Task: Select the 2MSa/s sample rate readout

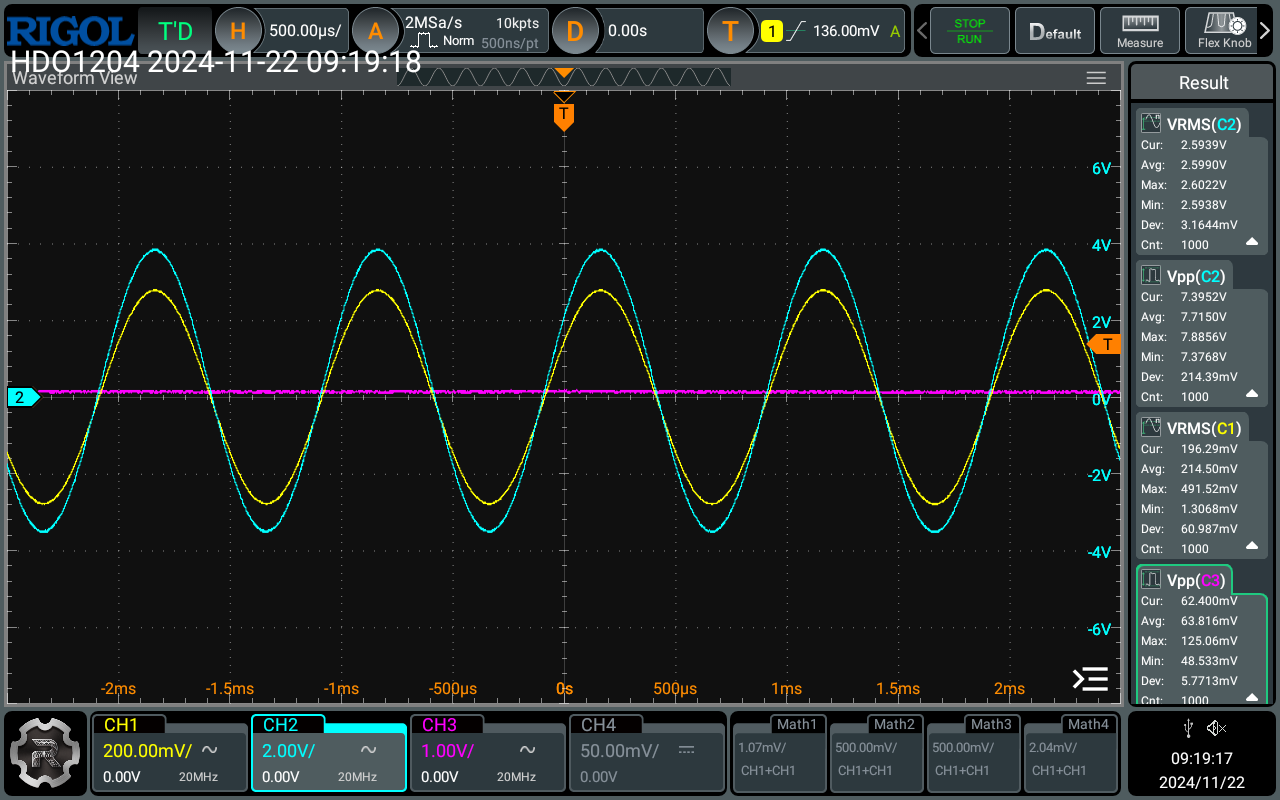Action: tap(433, 22)
